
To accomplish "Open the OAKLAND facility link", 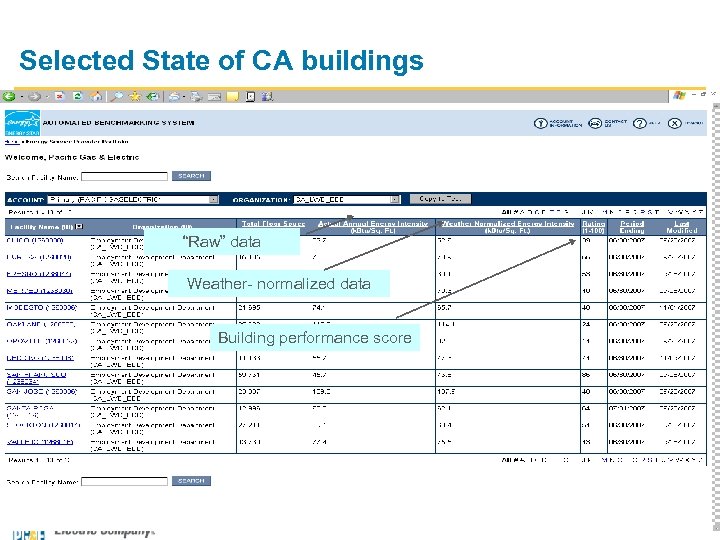I will (x=41, y=324).
